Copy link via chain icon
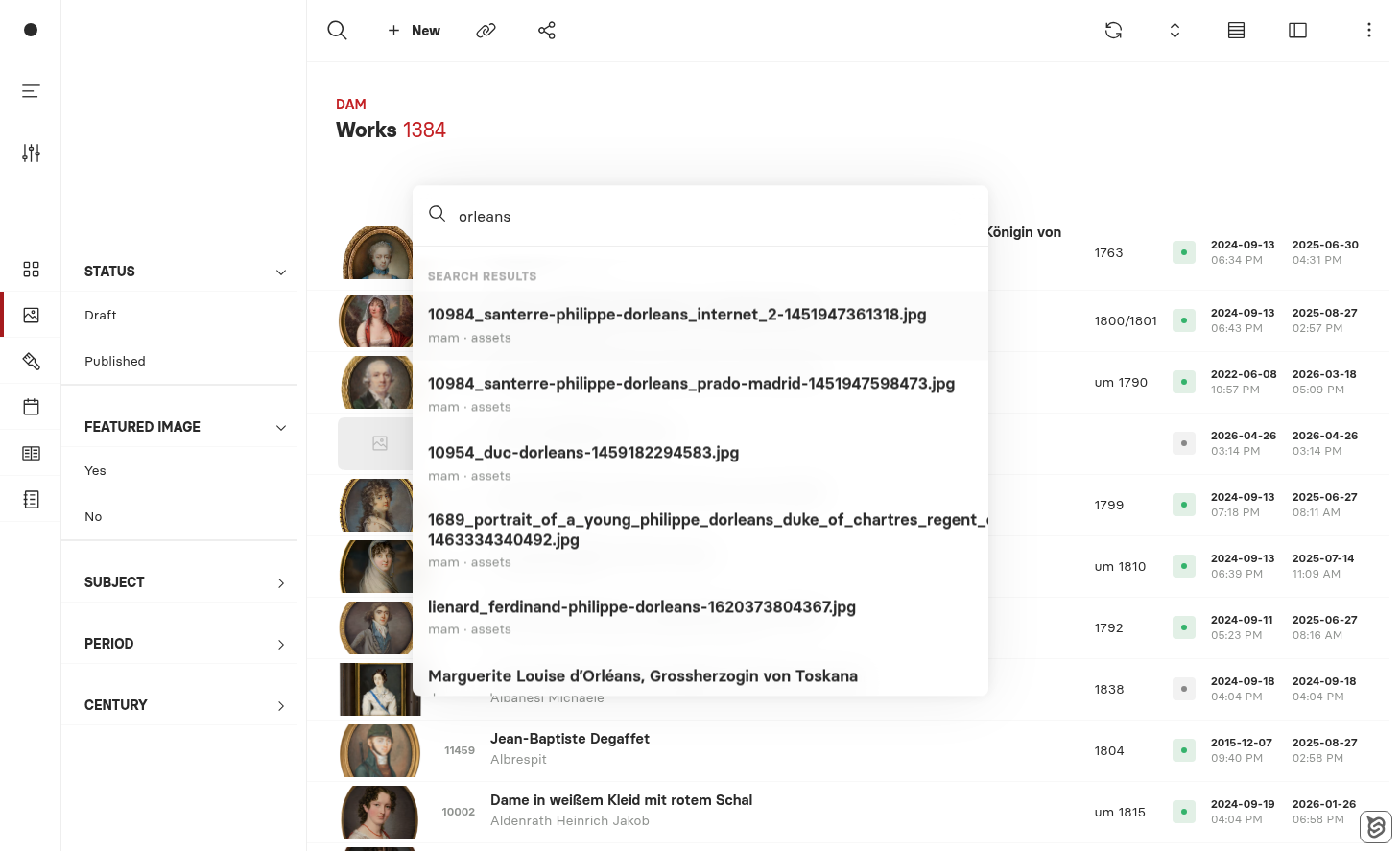Screen dimensions: 1400x851 pos(486,31)
